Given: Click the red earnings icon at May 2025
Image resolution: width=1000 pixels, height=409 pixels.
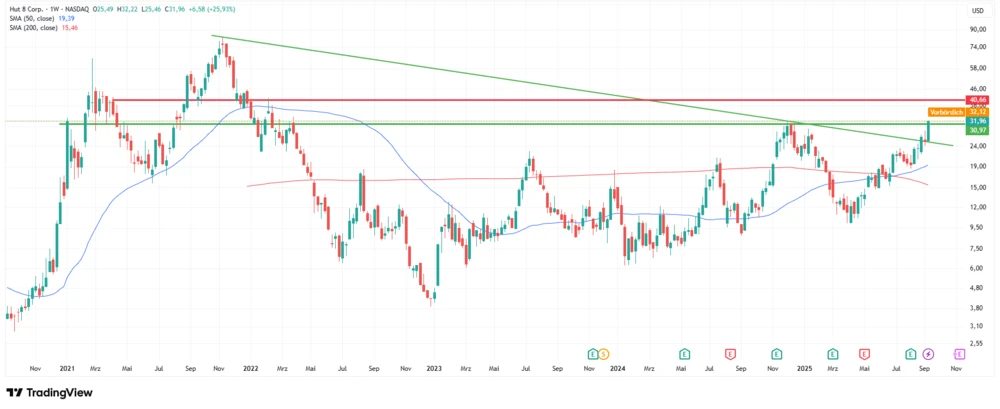Looking at the screenshot, I should coord(864,354).
